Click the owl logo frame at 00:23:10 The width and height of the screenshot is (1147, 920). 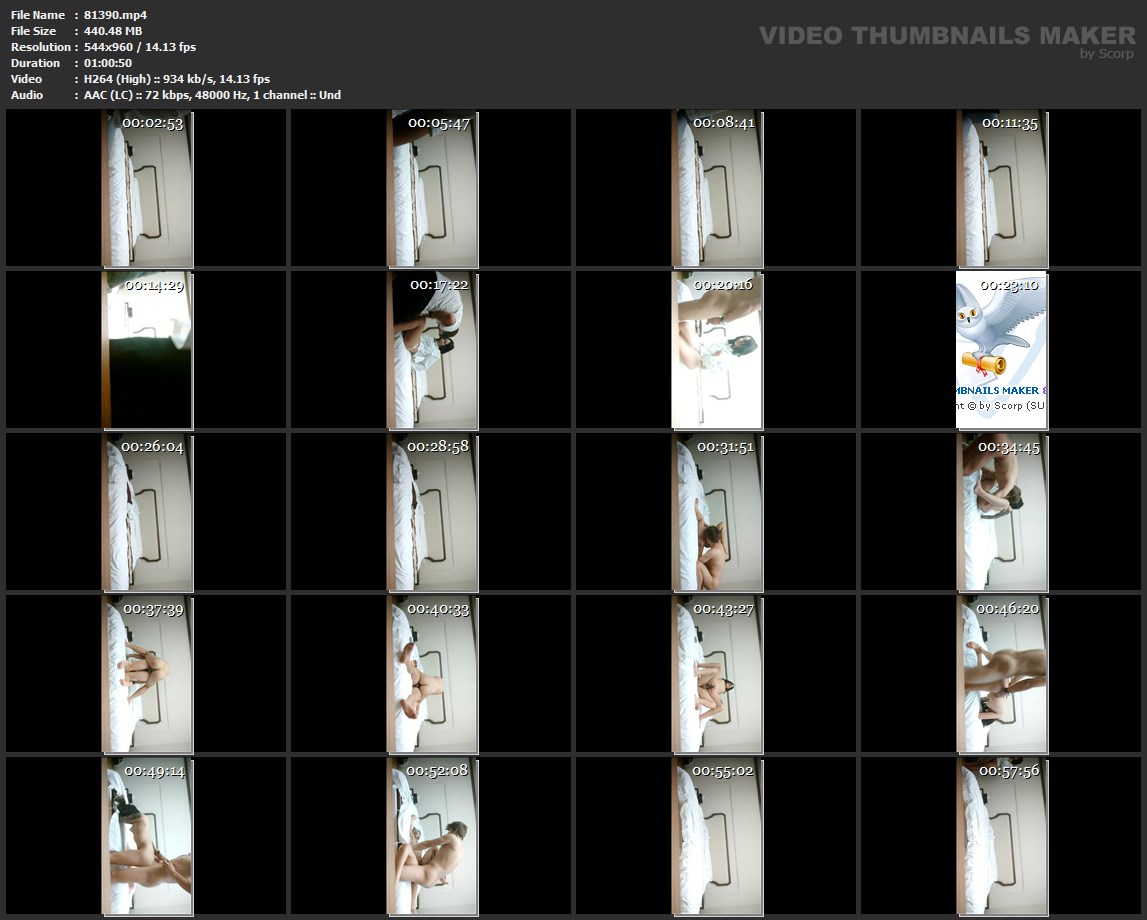pyautogui.click(x=1002, y=350)
